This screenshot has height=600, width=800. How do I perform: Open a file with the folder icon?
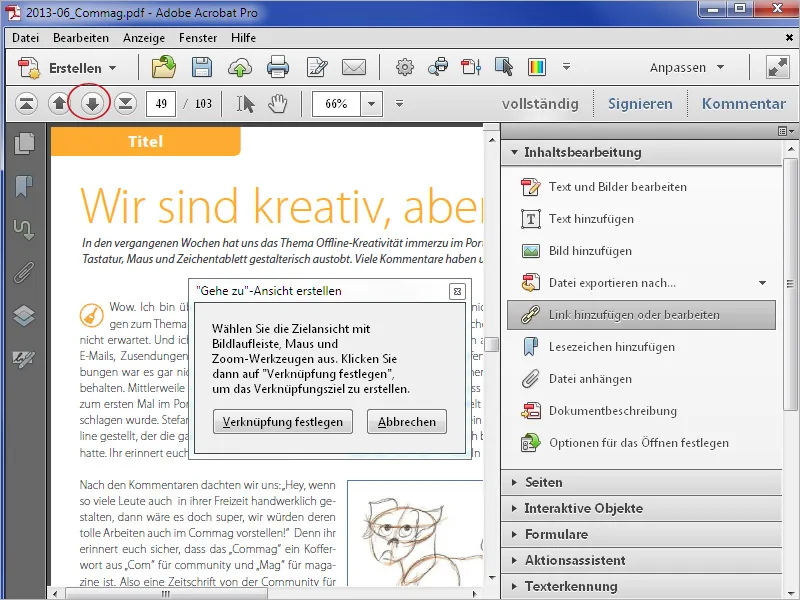[164, 67]
